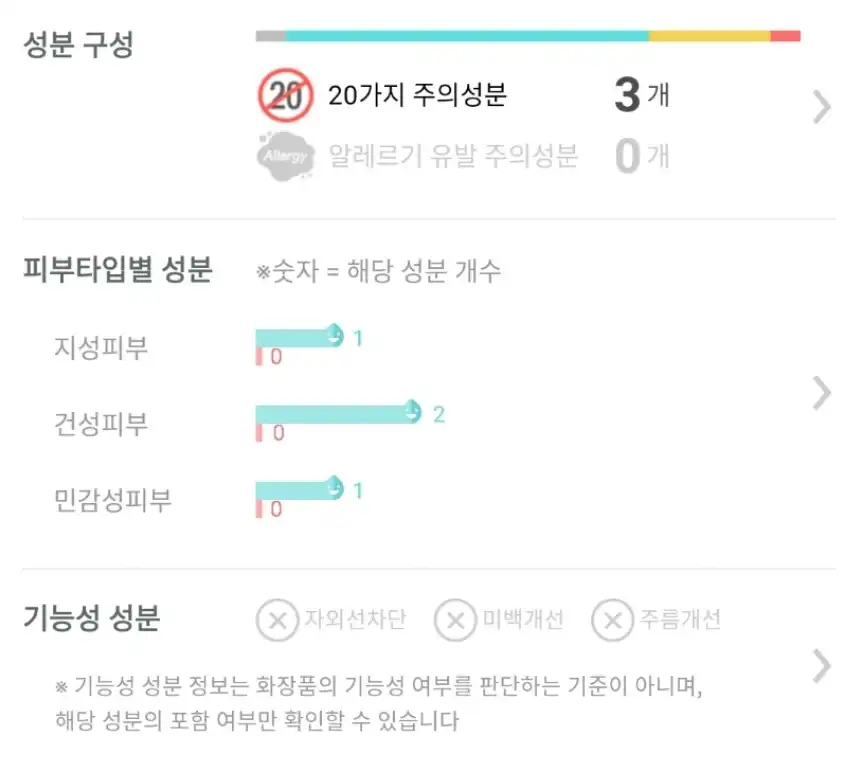Expand 피부타입별 성분 details via chevron

[820, 392]
